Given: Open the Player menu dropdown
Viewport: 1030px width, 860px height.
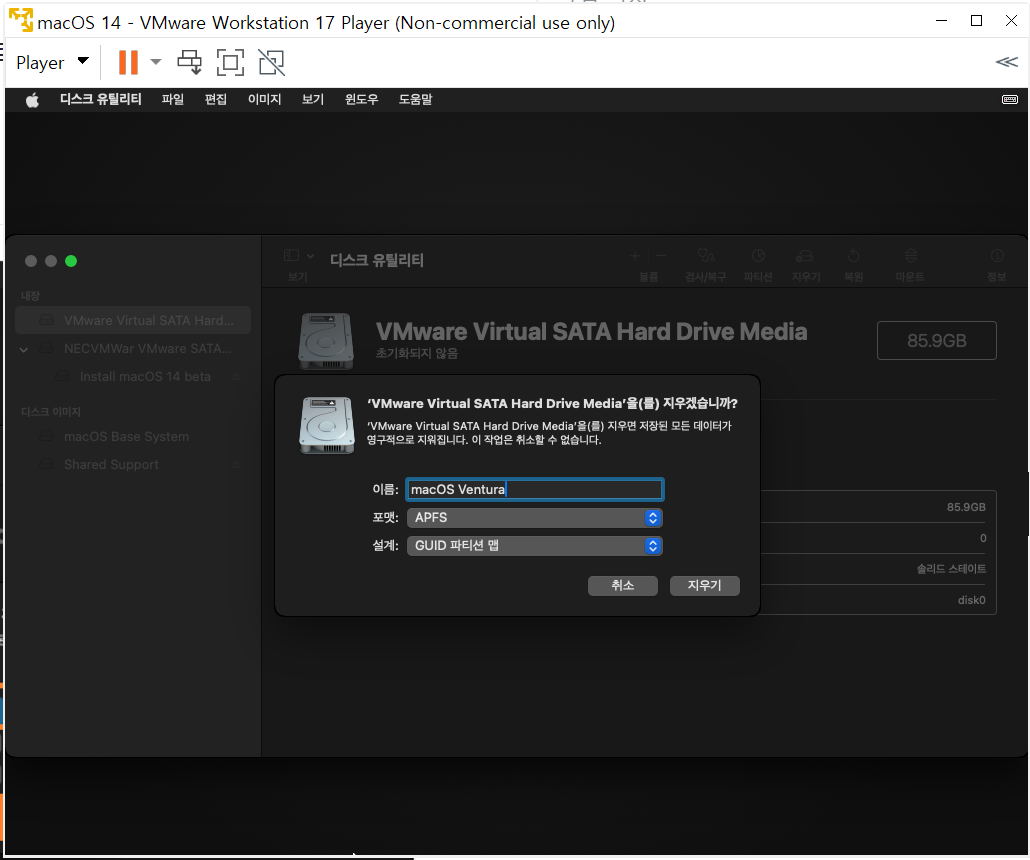Looking at the screenshot, I should [x=52, y=62].
